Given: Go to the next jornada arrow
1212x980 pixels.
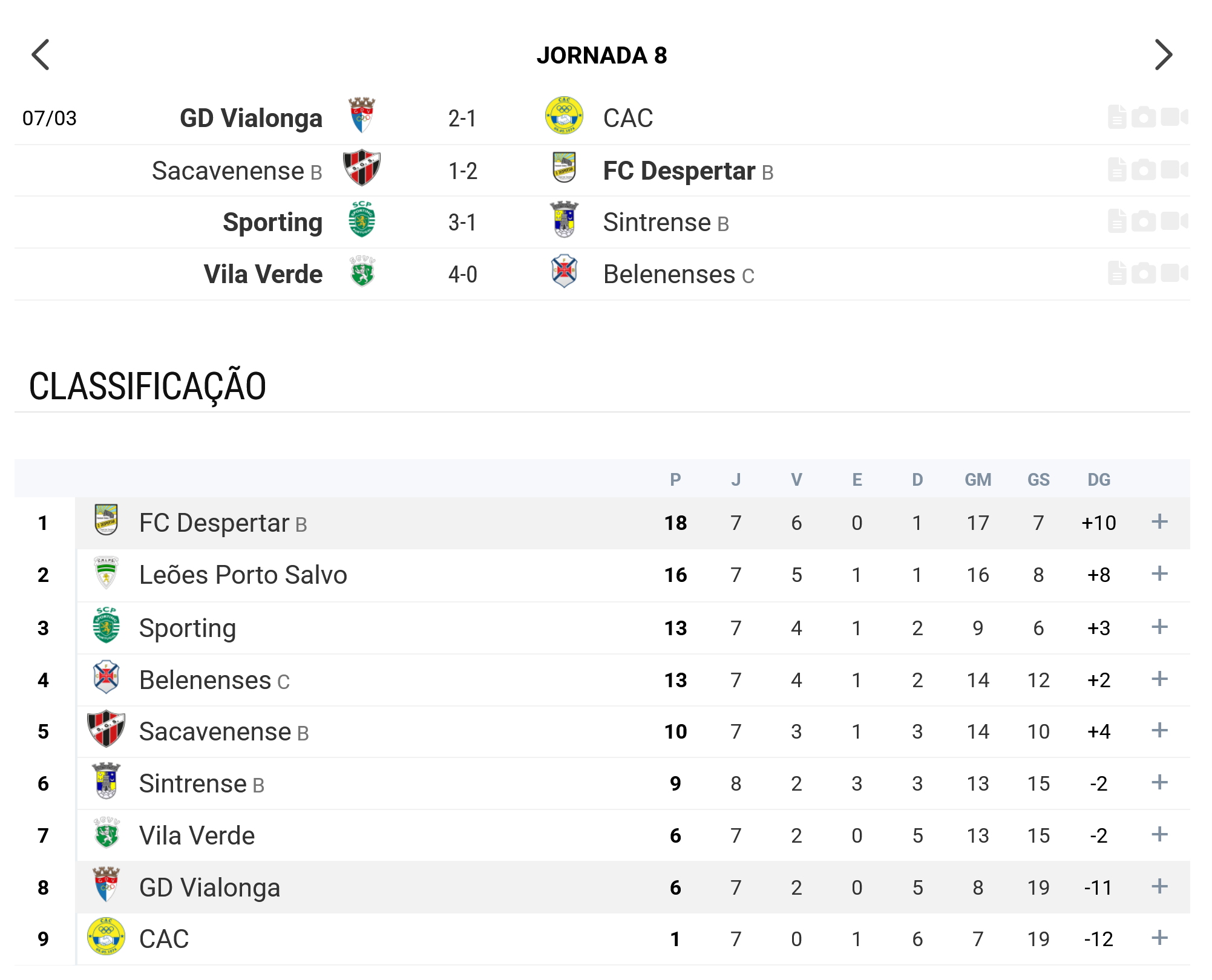Looking at the screenshot, I should click(x=1163, y=55).
